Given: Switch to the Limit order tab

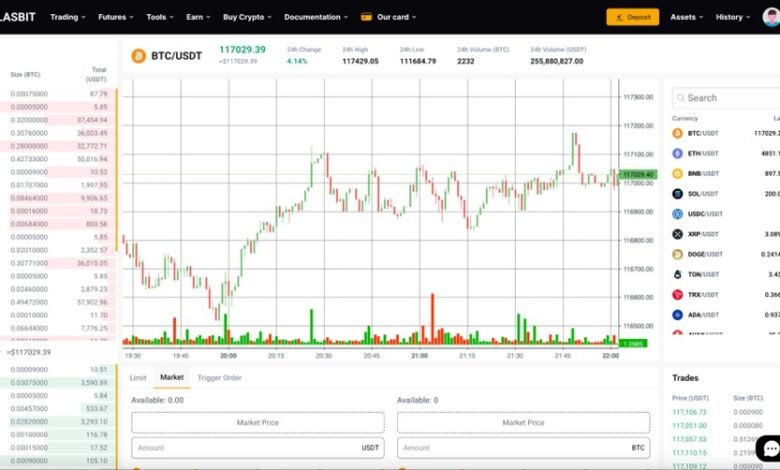Looking at the screenshot, I should [x=138, y=378].
